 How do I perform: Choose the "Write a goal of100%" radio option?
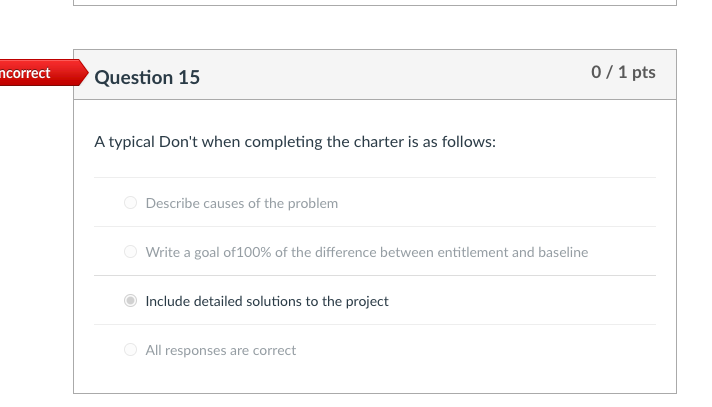130,252
